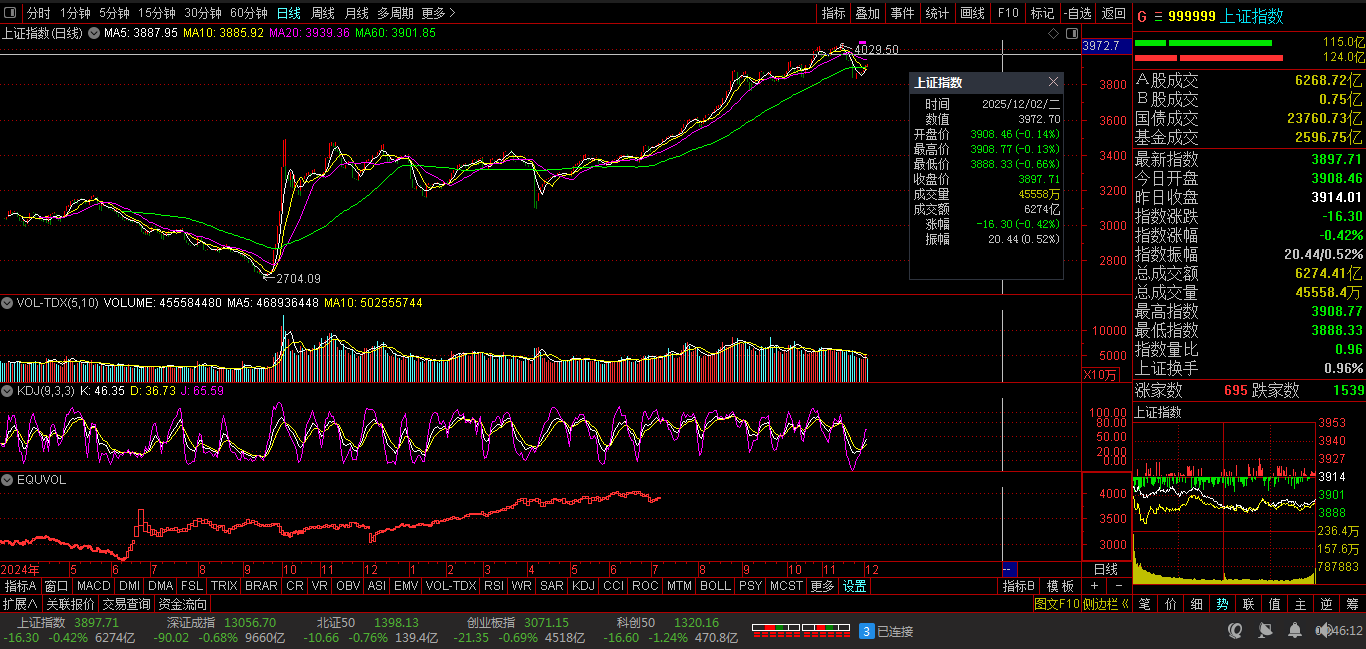Select the BRAR indicator

pos(261,586)
